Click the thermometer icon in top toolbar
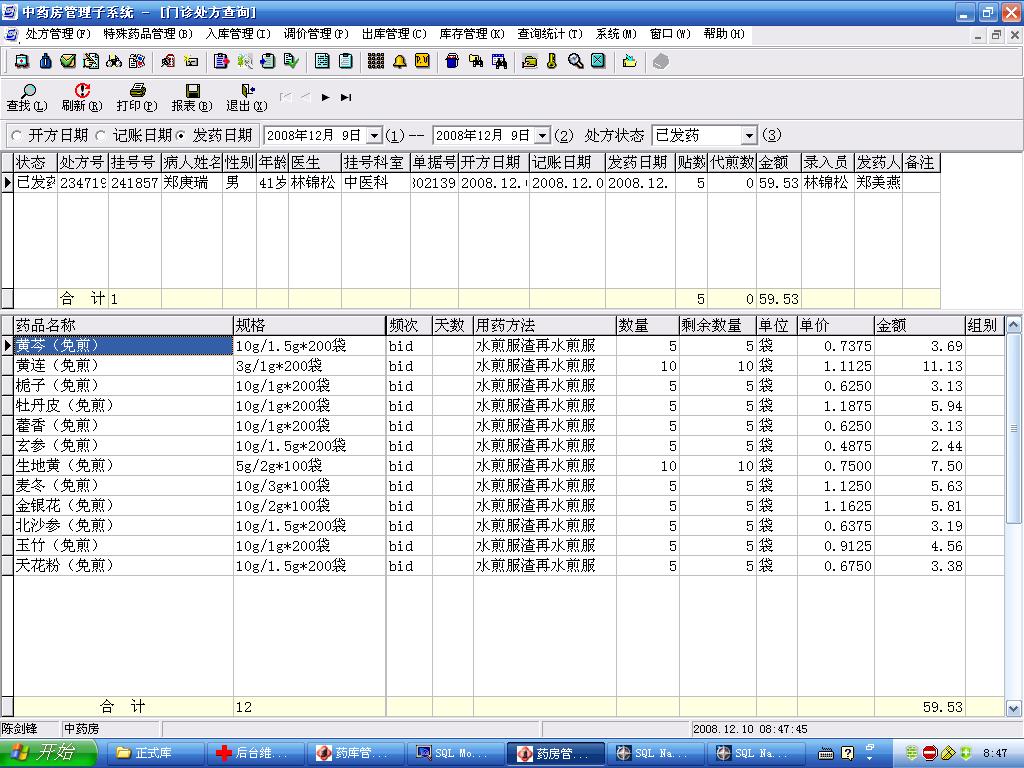This screenshot has width=1024, height=768. tap(552, 61)
